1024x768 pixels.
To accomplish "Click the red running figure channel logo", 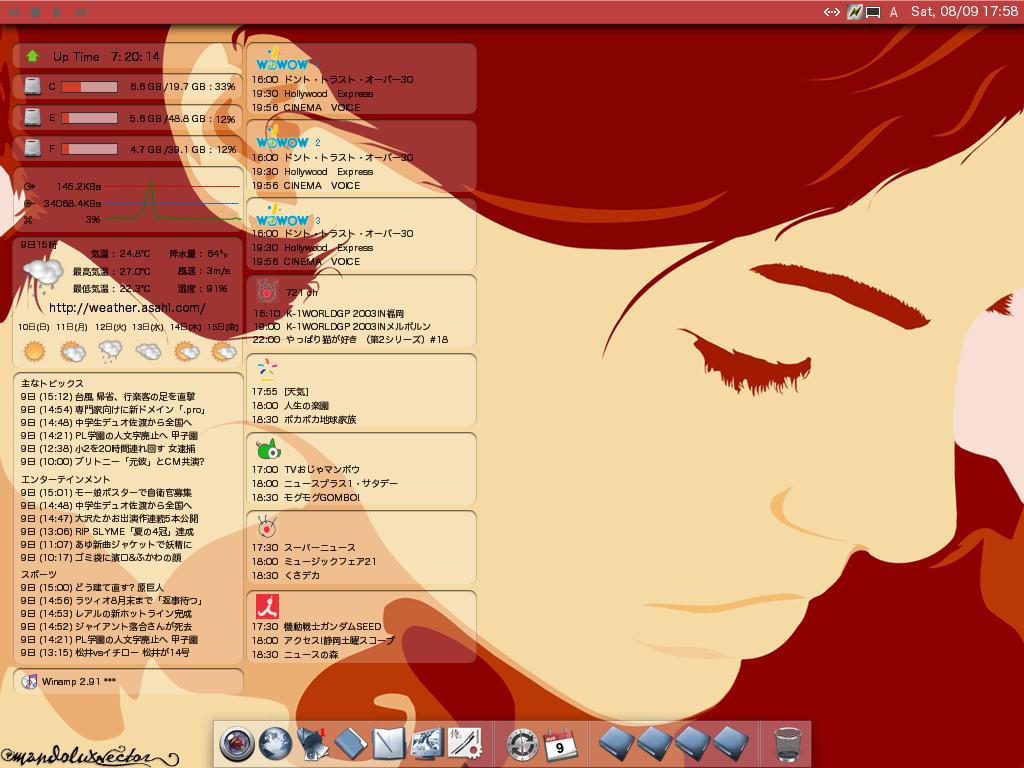I will click(x=267, y=606).
